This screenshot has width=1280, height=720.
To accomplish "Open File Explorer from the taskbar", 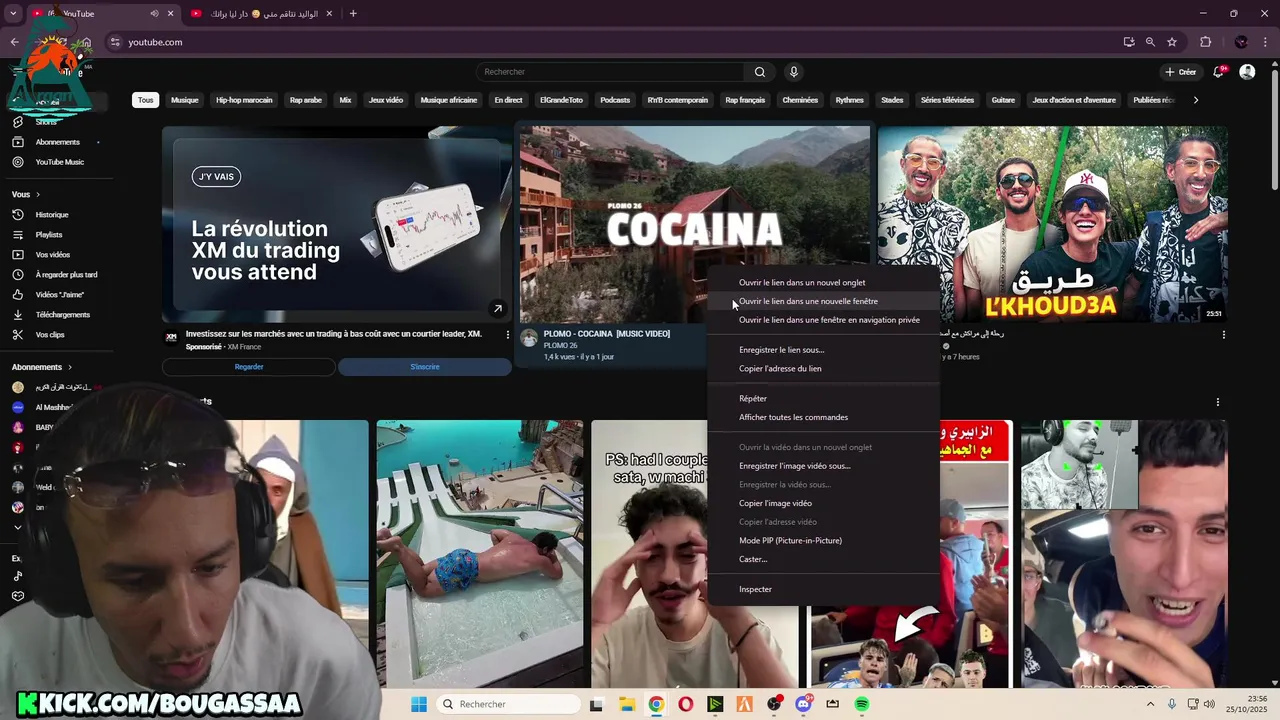I will coord(626,704).
